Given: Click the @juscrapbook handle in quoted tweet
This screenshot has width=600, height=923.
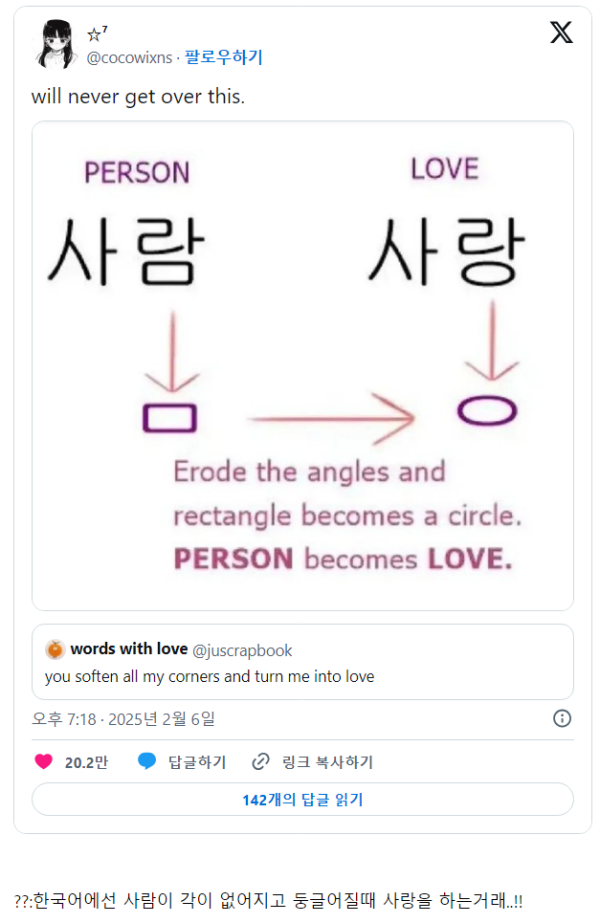Looking at the screenshot, I should coord(243,648).
